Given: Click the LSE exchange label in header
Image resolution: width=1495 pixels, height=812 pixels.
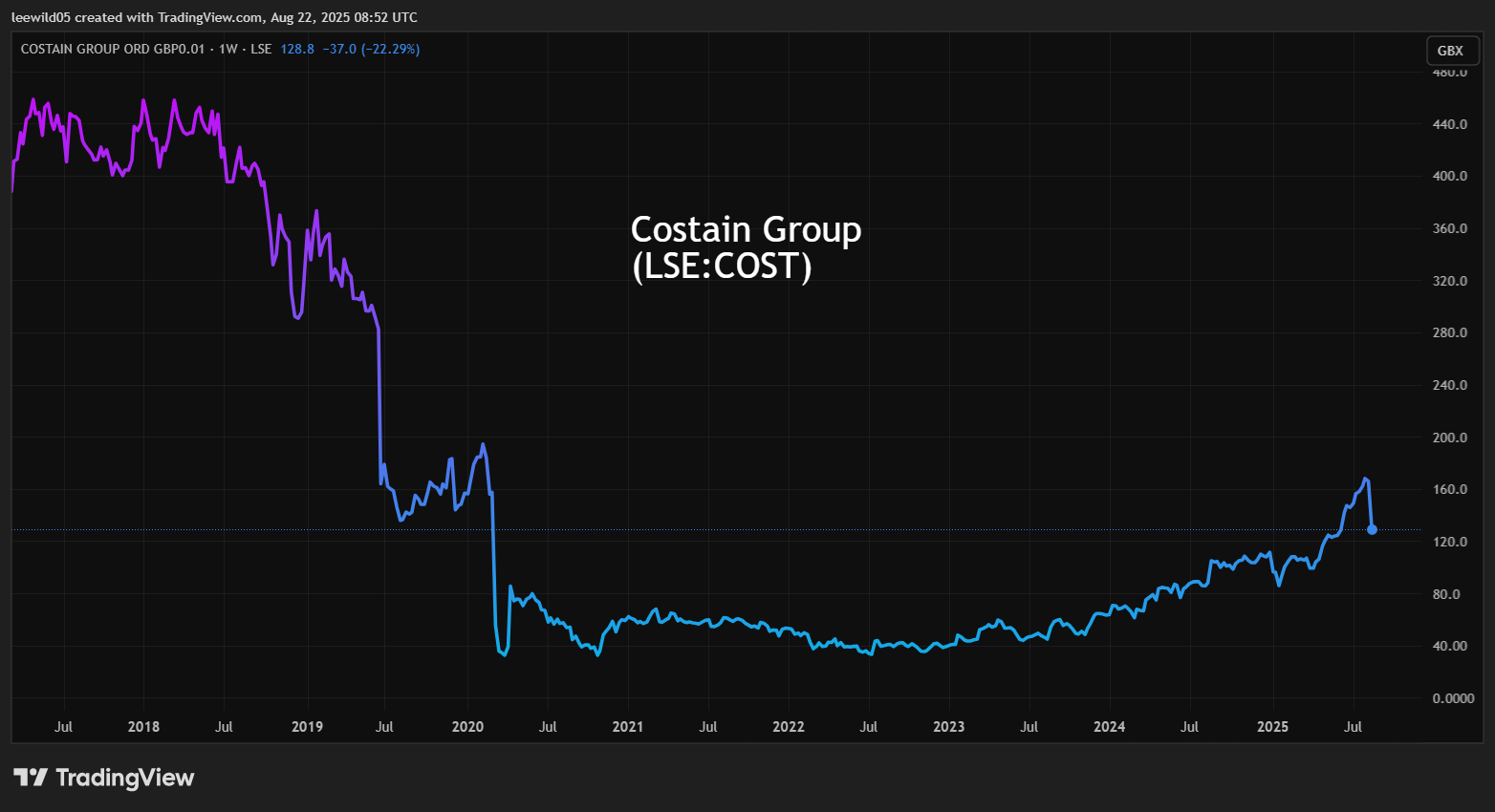Looking at the screenshot, I should 261,49.
